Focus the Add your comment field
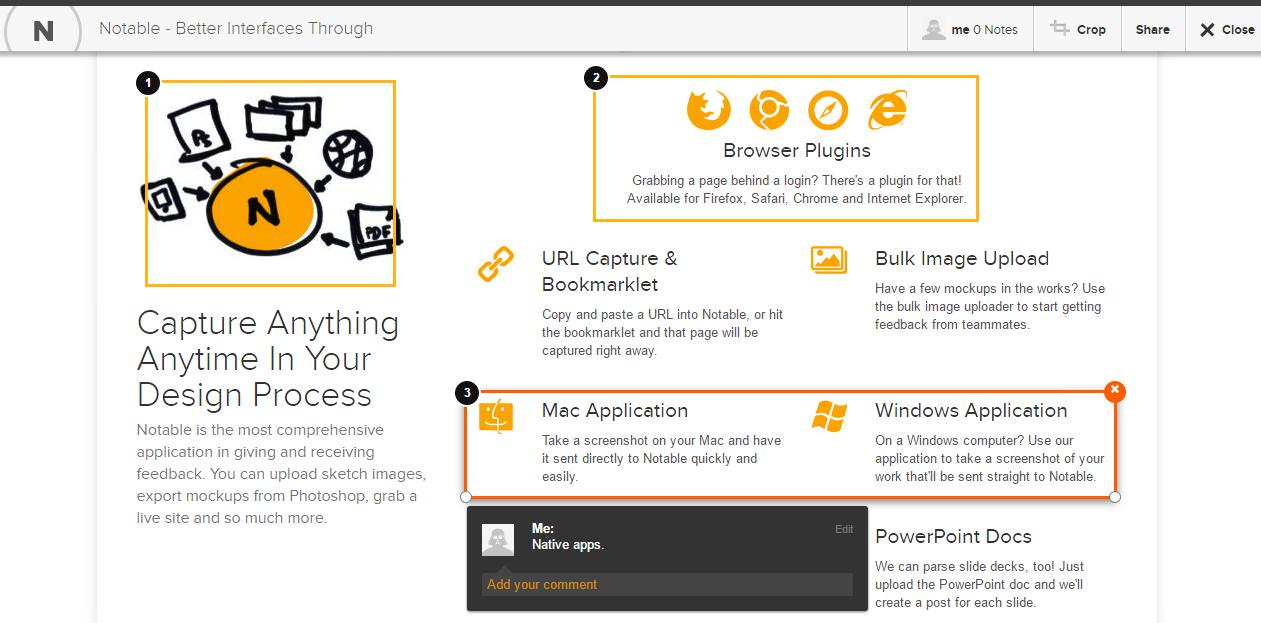 point(667,585)
